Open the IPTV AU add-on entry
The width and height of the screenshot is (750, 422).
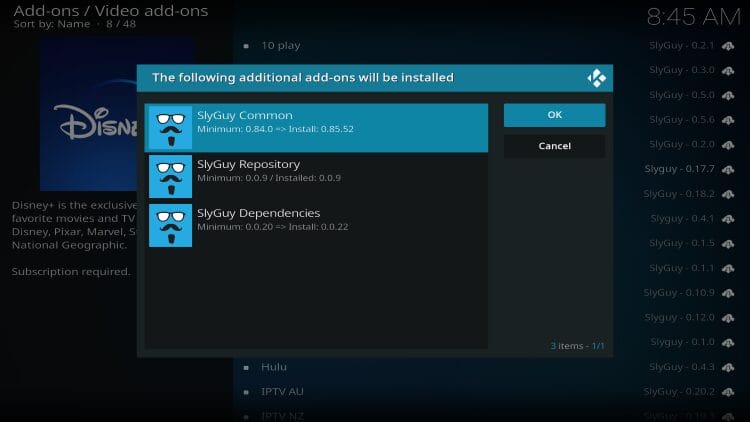point(282,391)
